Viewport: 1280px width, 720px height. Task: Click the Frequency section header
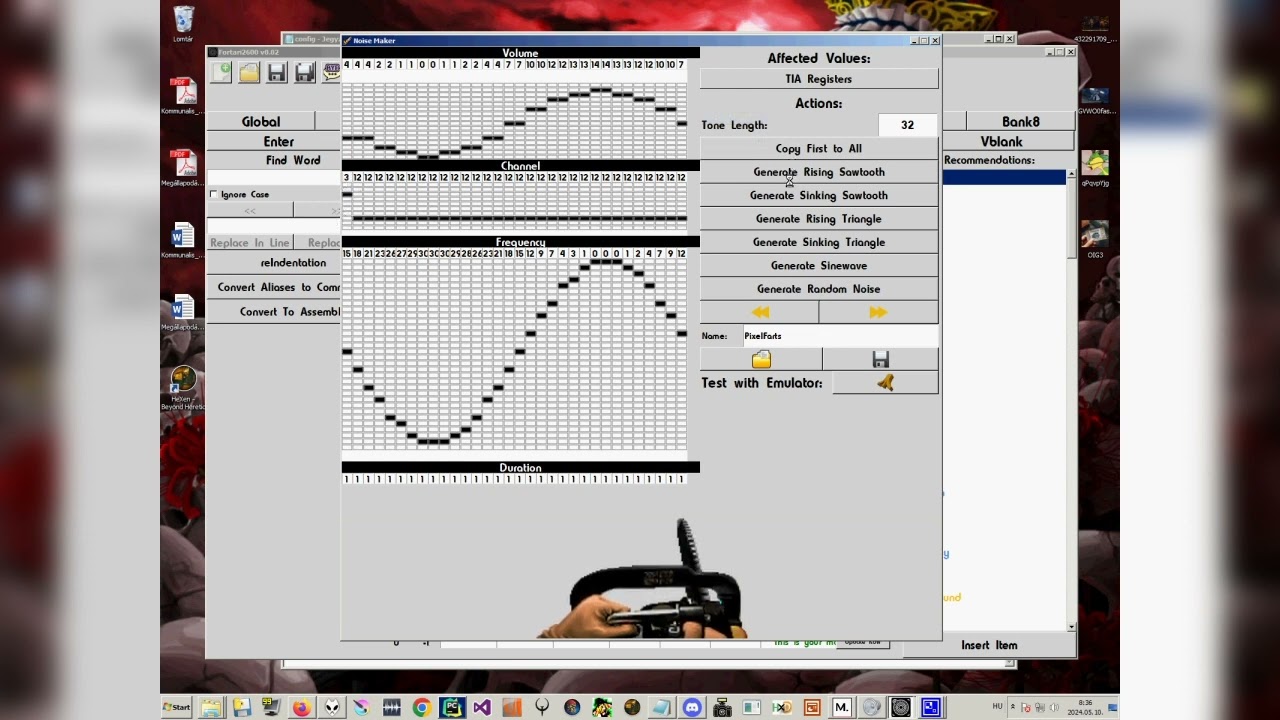click(x=520, y=242)
